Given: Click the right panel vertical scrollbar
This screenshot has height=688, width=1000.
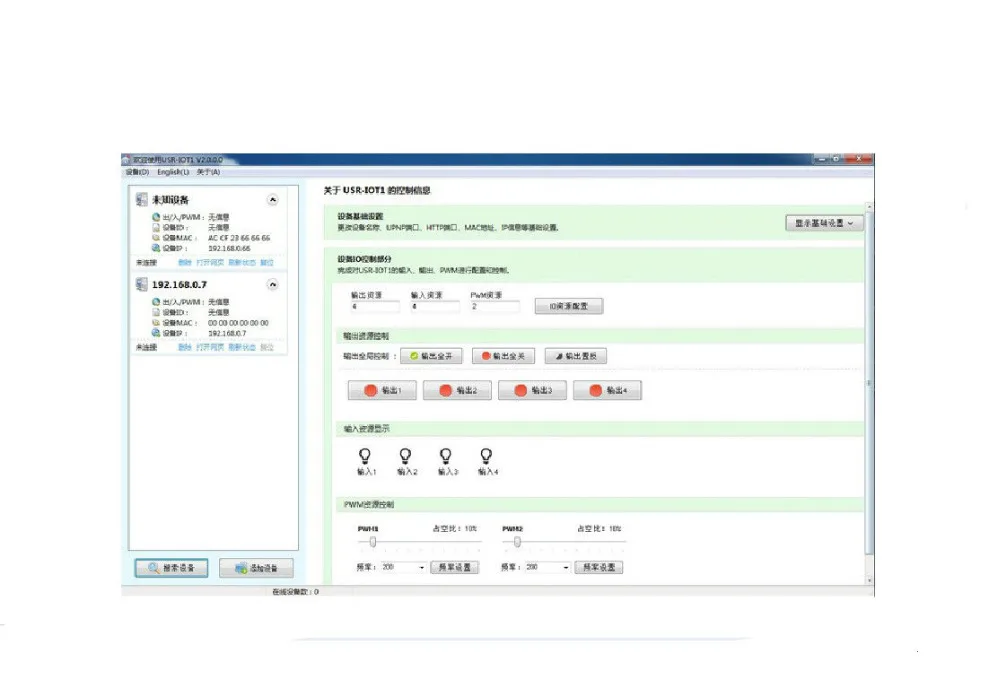Looking at the screenshot, I should coord(869,394).
